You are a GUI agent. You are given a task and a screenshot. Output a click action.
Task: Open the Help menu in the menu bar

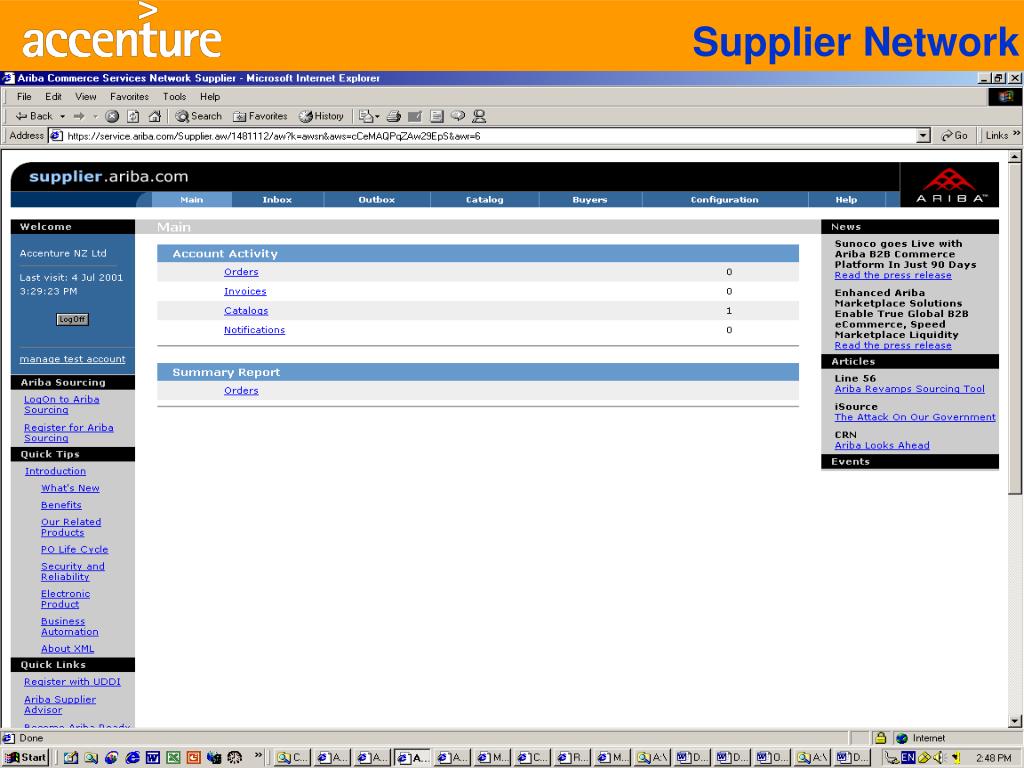[x=210, y=97]
